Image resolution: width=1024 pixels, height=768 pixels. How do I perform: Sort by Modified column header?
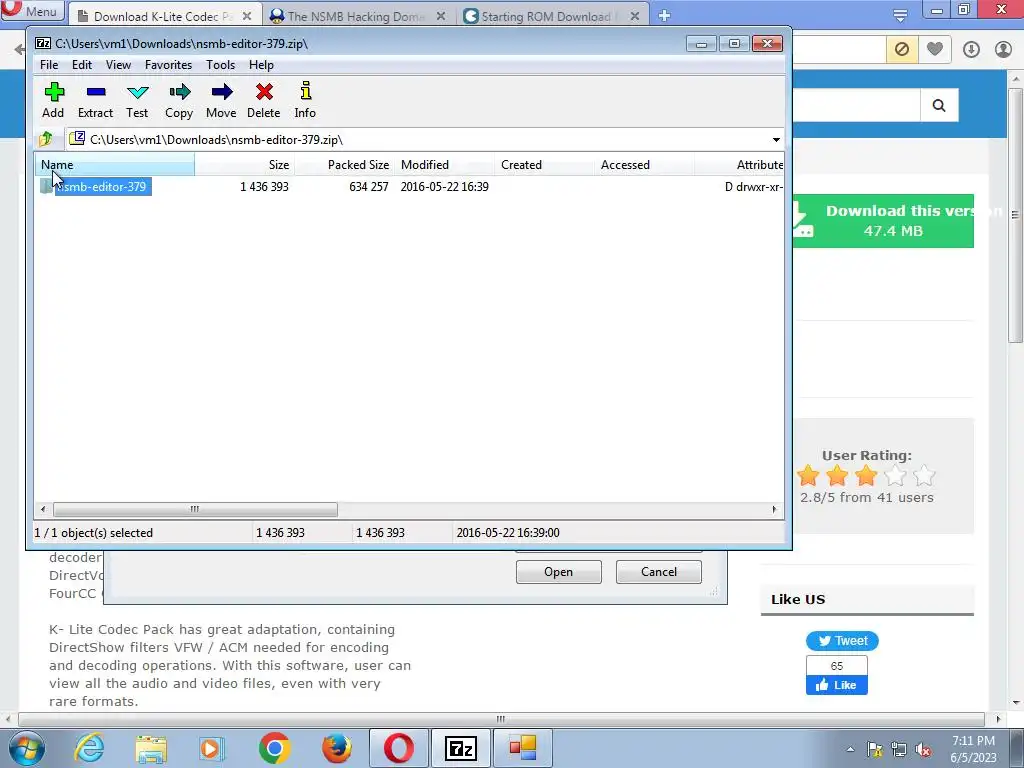click(445, 165)
